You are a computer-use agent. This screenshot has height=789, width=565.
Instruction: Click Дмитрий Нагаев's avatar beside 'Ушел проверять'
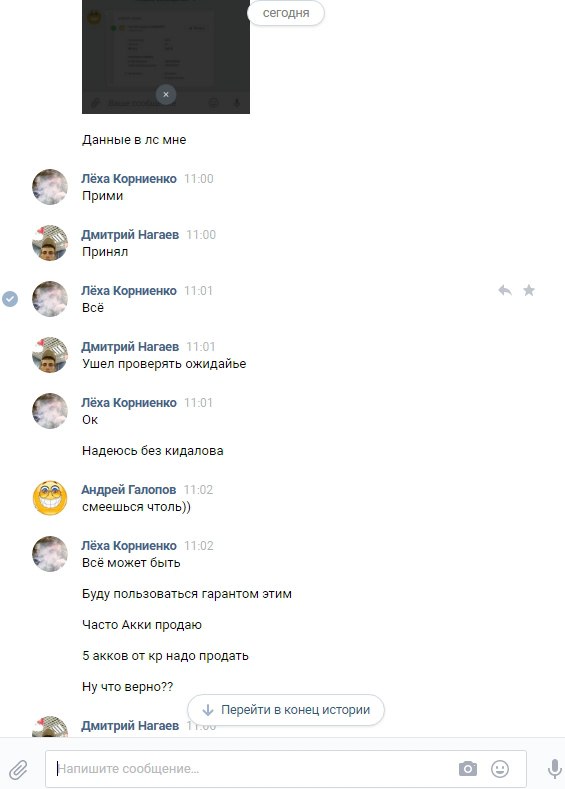[x=50, y=355]
